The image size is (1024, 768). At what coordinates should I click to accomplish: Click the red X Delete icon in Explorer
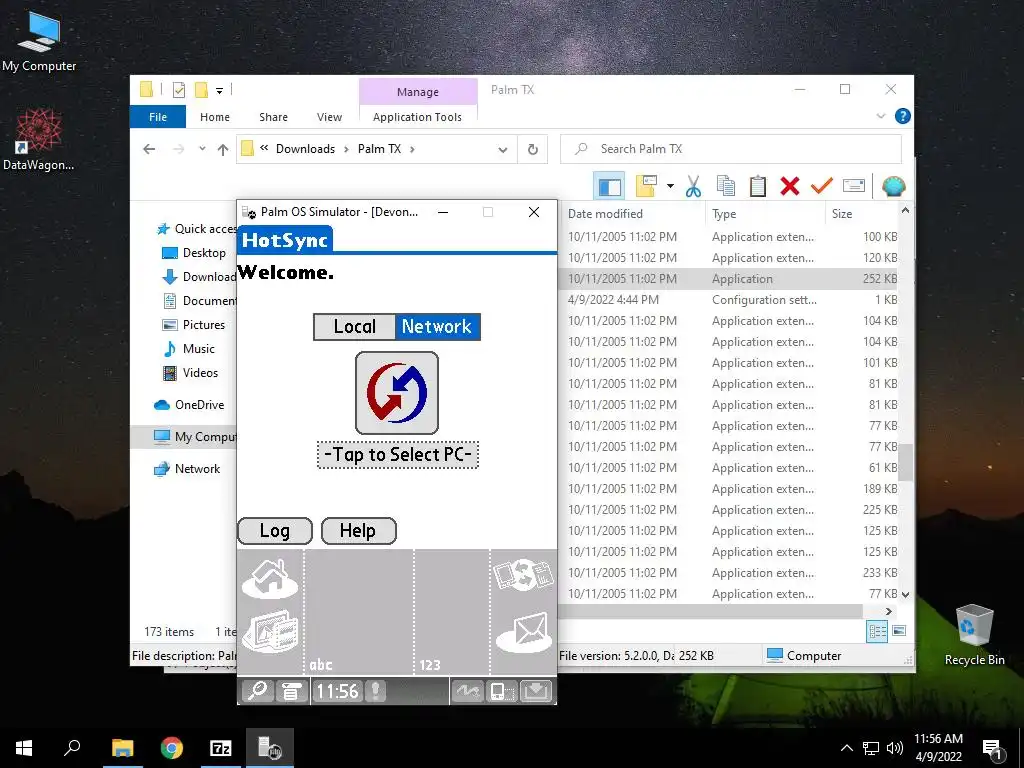point(790,186)
